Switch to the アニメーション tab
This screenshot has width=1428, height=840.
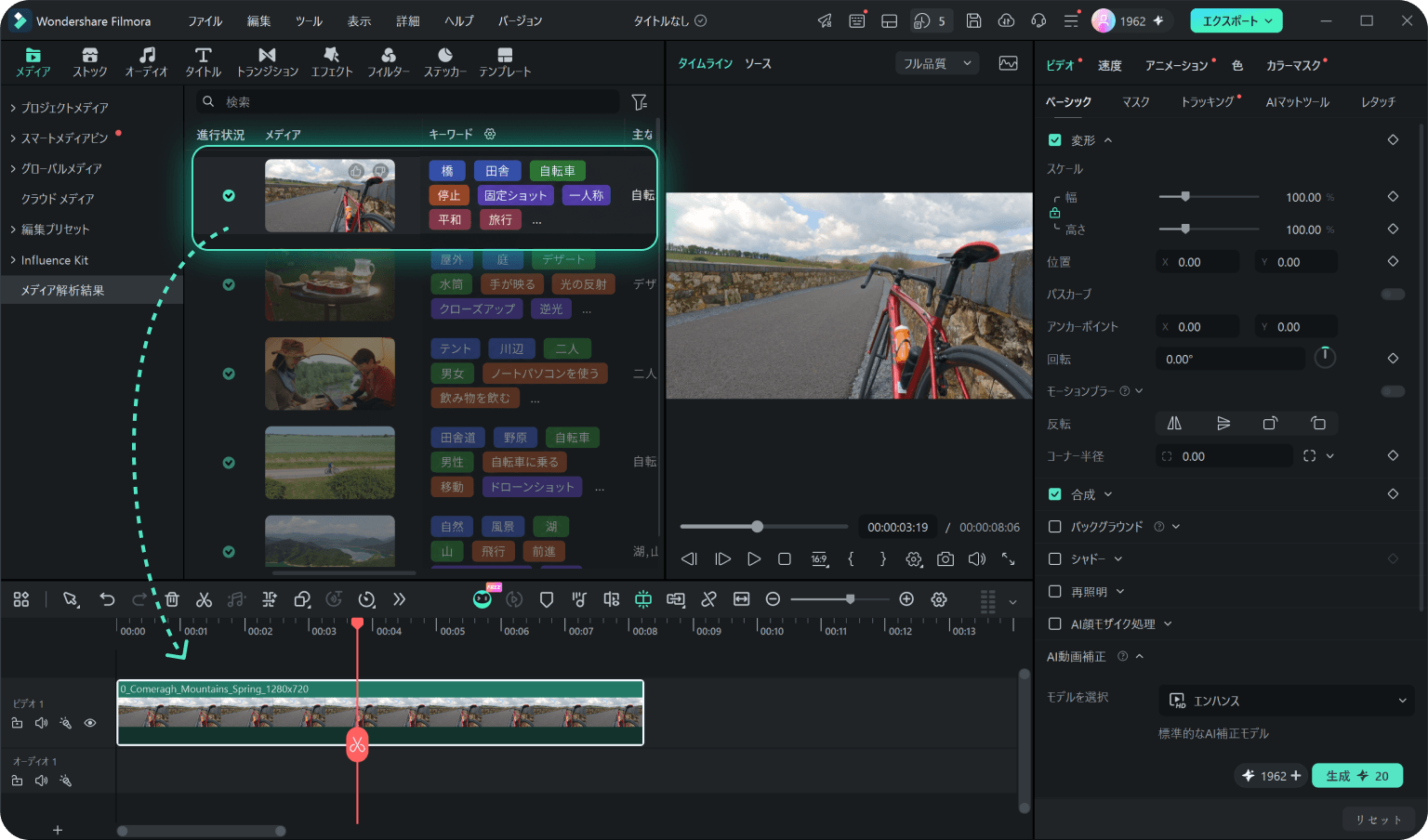[1176, 66]
